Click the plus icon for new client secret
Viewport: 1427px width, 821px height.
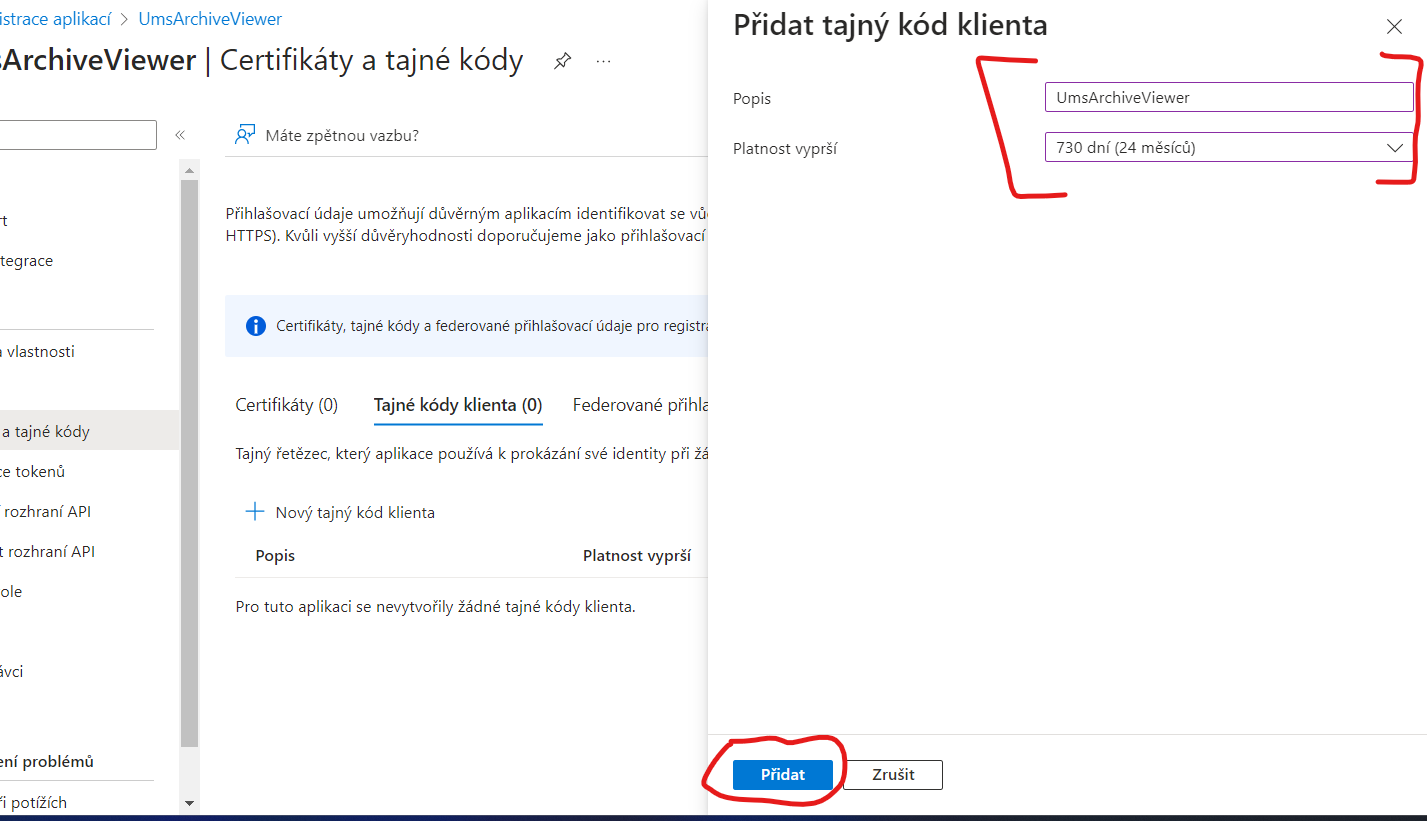pos(255,512)
